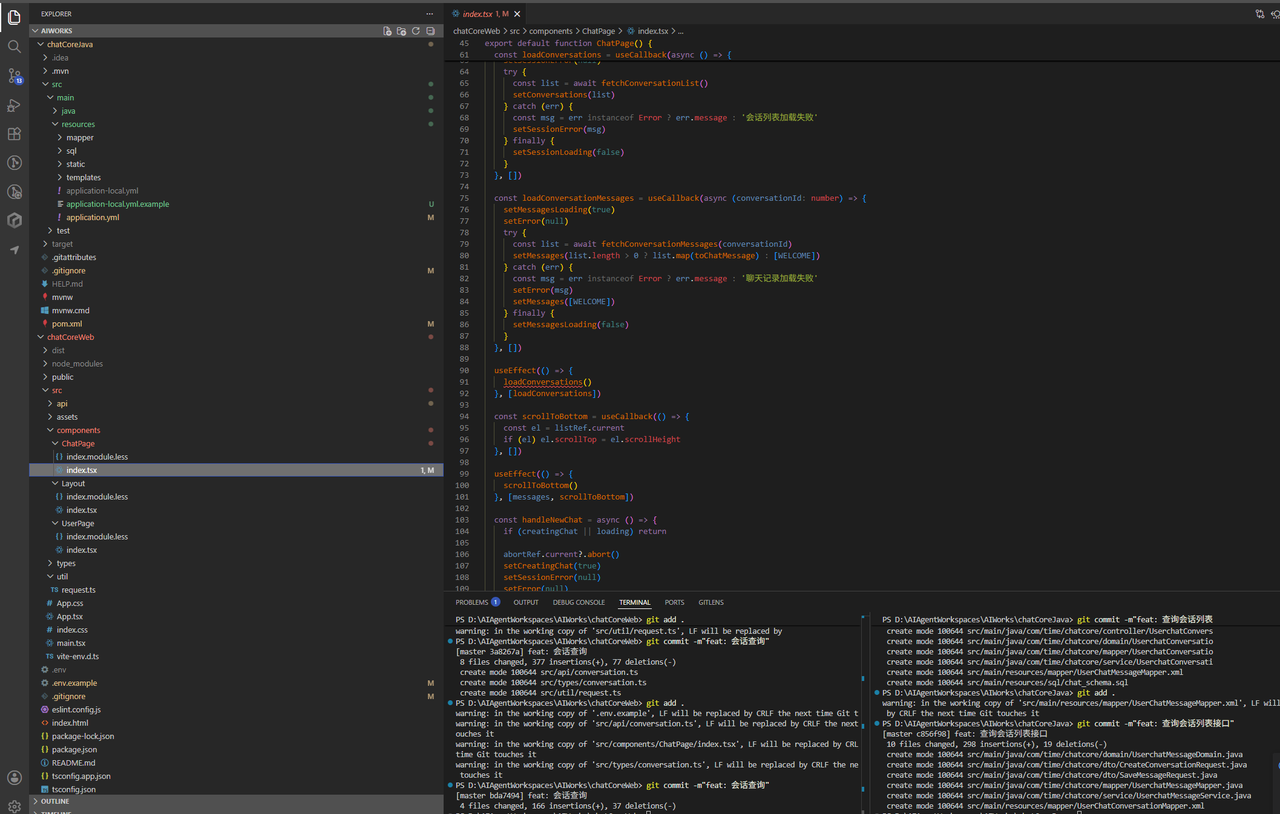
Task: Click the paper-plane arrow icon in activity bar
Action: tap(14, 250)
